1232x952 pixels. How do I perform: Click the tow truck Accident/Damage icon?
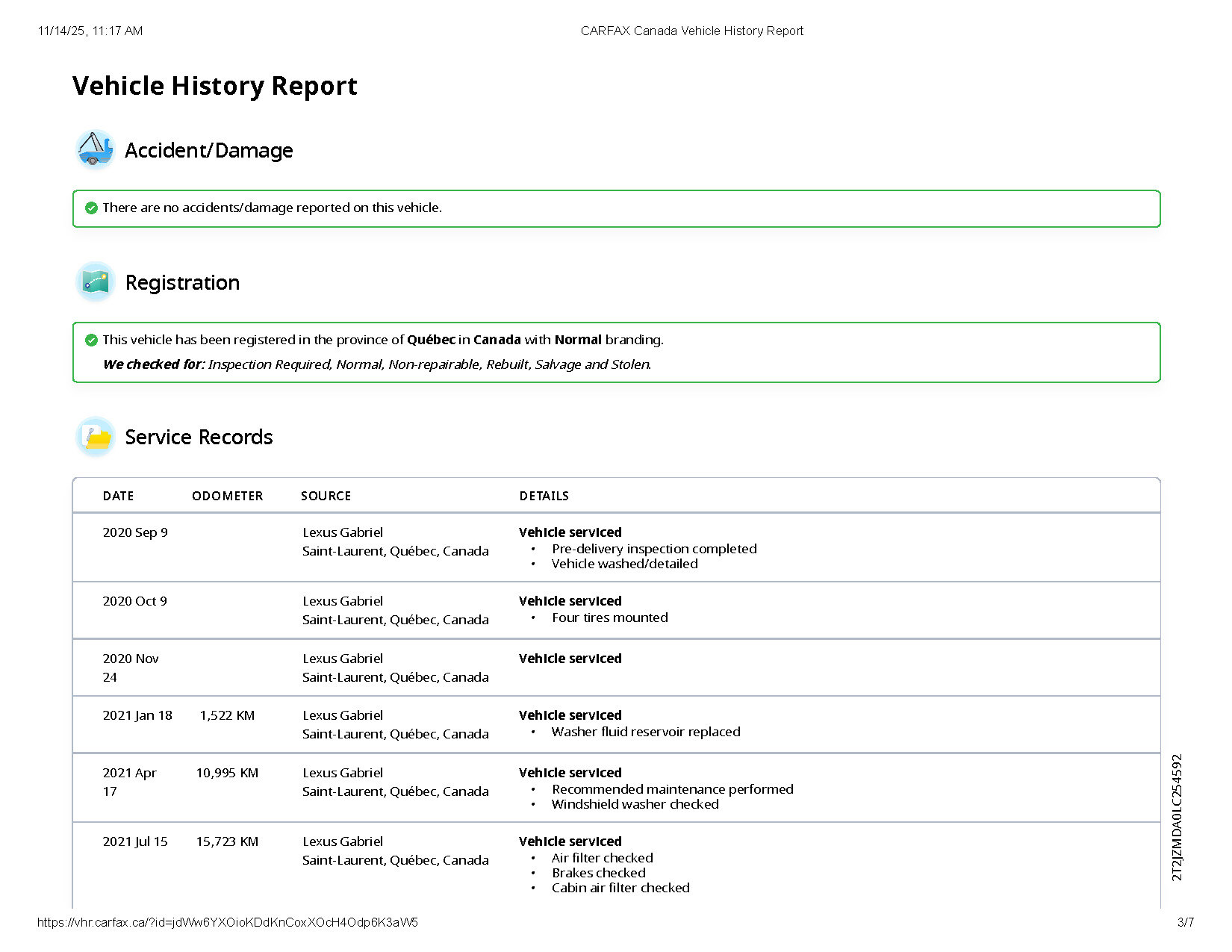95,150
